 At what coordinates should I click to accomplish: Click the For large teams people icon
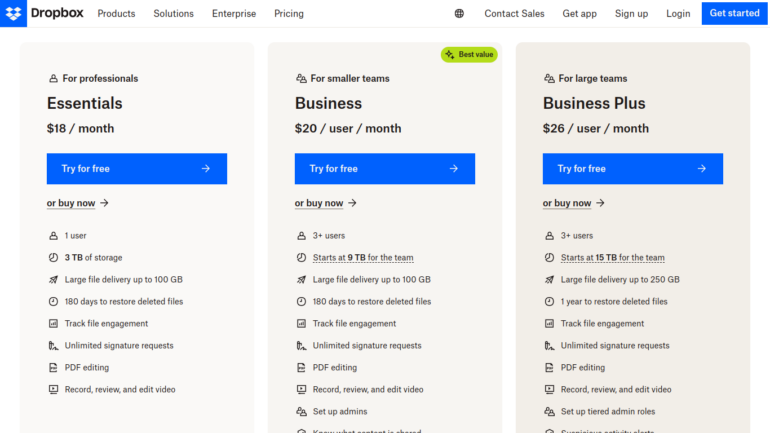[x=549, y=79]
